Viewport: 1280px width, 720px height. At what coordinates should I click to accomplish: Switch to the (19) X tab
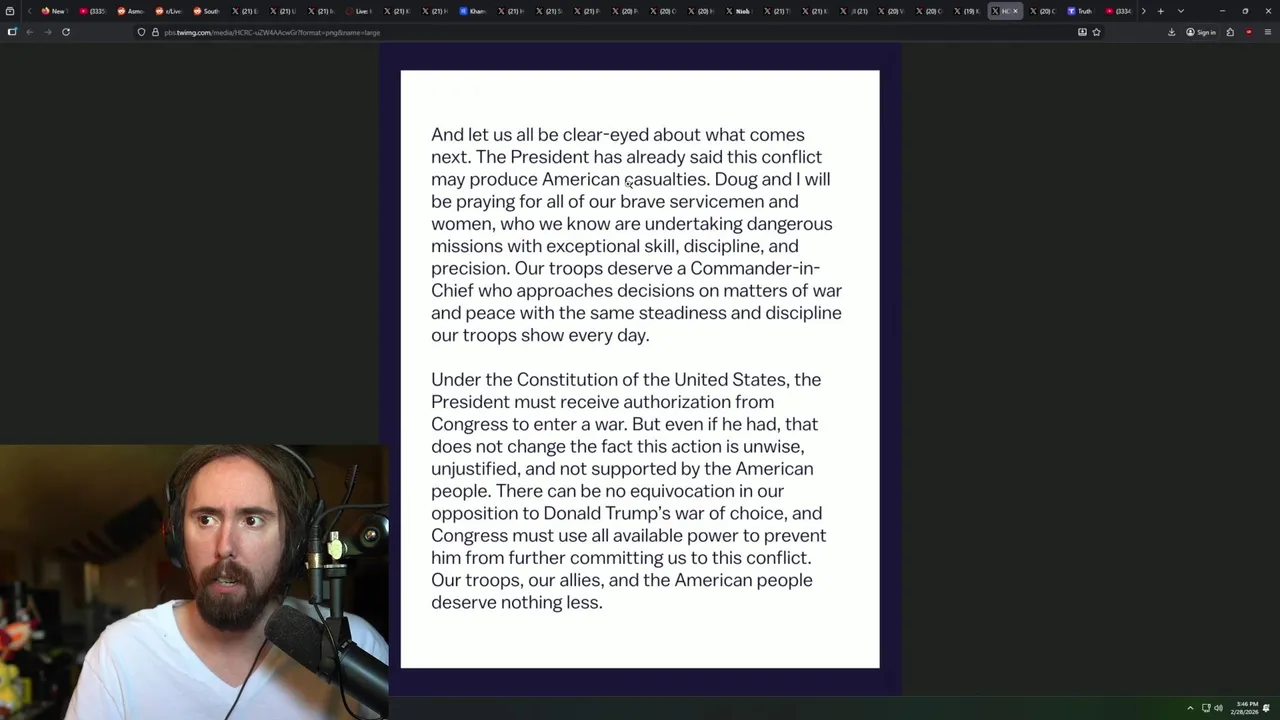(966, 11)
